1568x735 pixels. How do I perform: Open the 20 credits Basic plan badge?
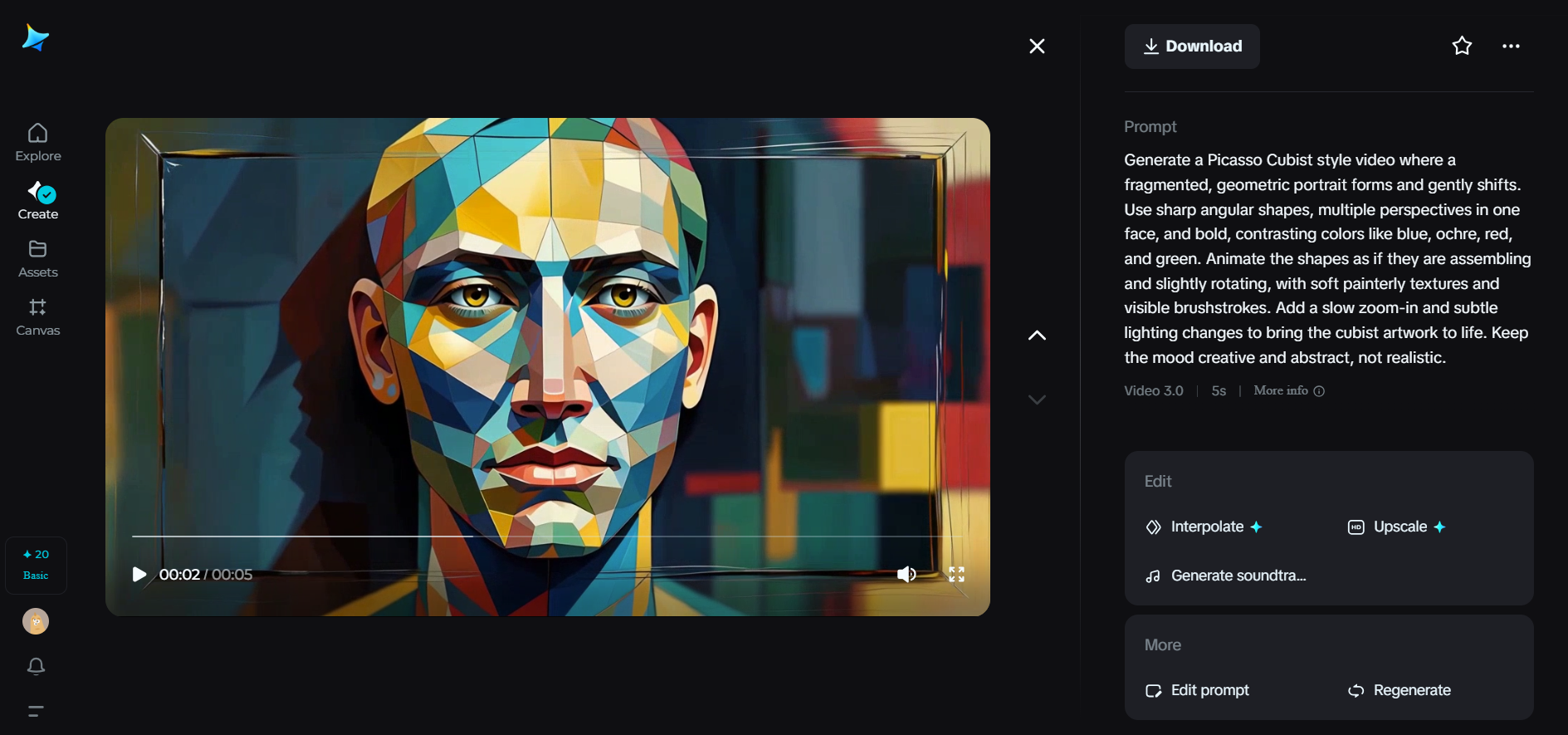[36, 565]
